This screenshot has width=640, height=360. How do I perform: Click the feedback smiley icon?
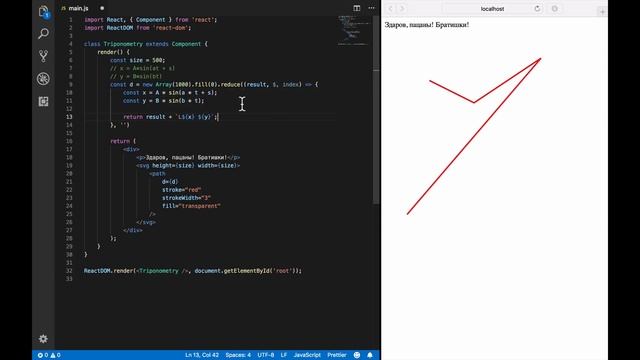[x=357, y=355]
